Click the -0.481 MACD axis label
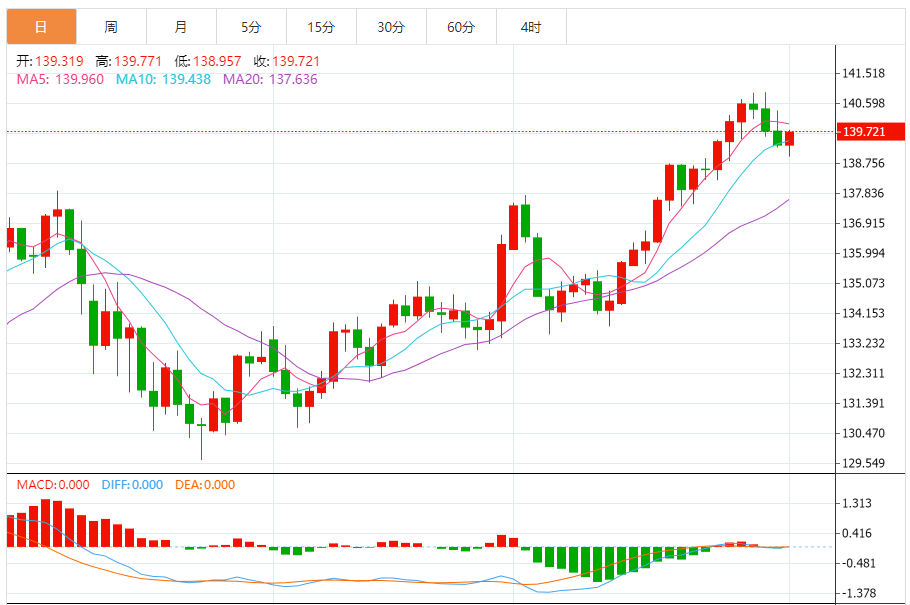 click(x=858, y=563)
